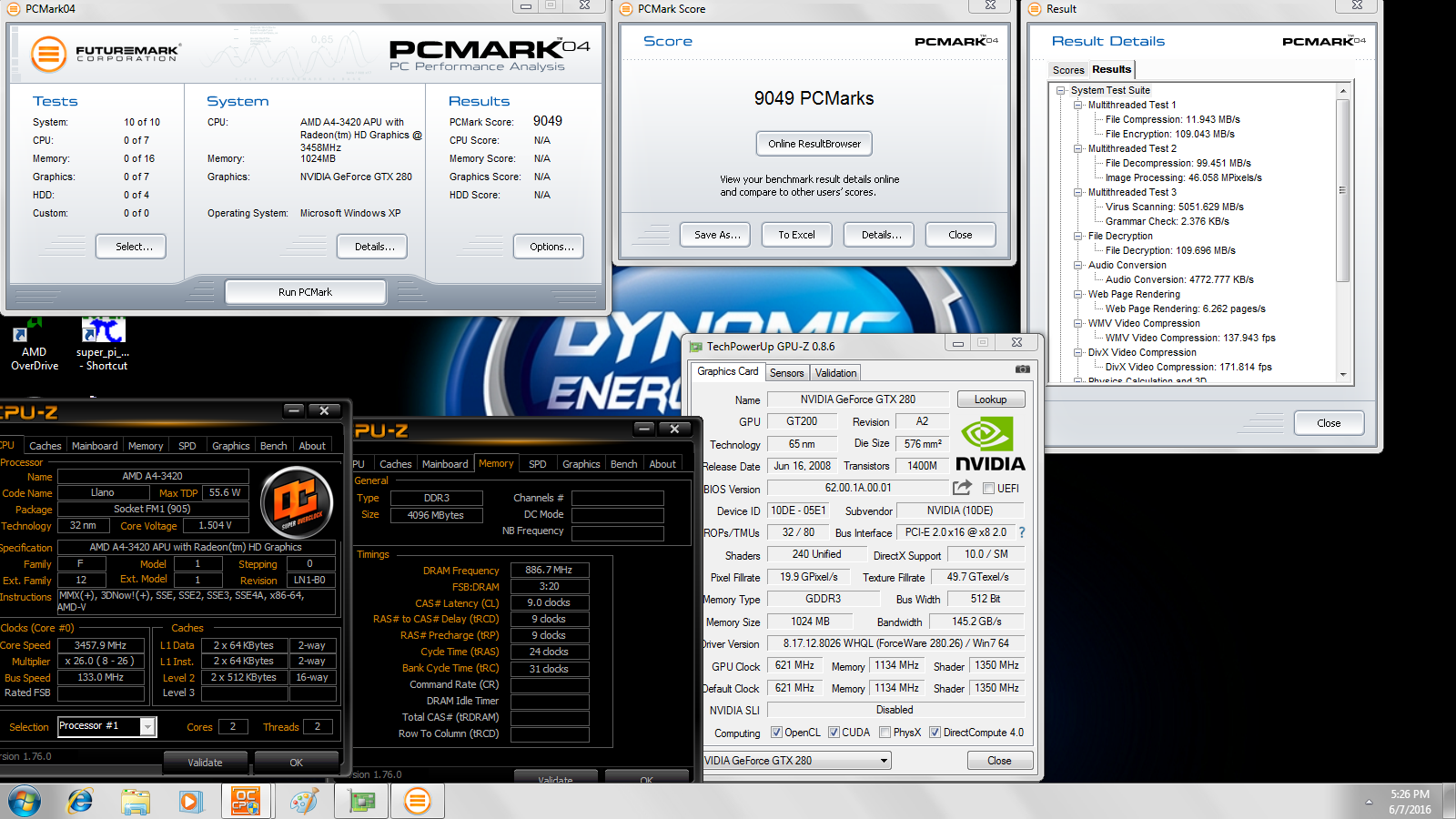The height and width of the screenshot is (819, 1456).
Task: Show hidden system tray icons
Action: 1369,802
